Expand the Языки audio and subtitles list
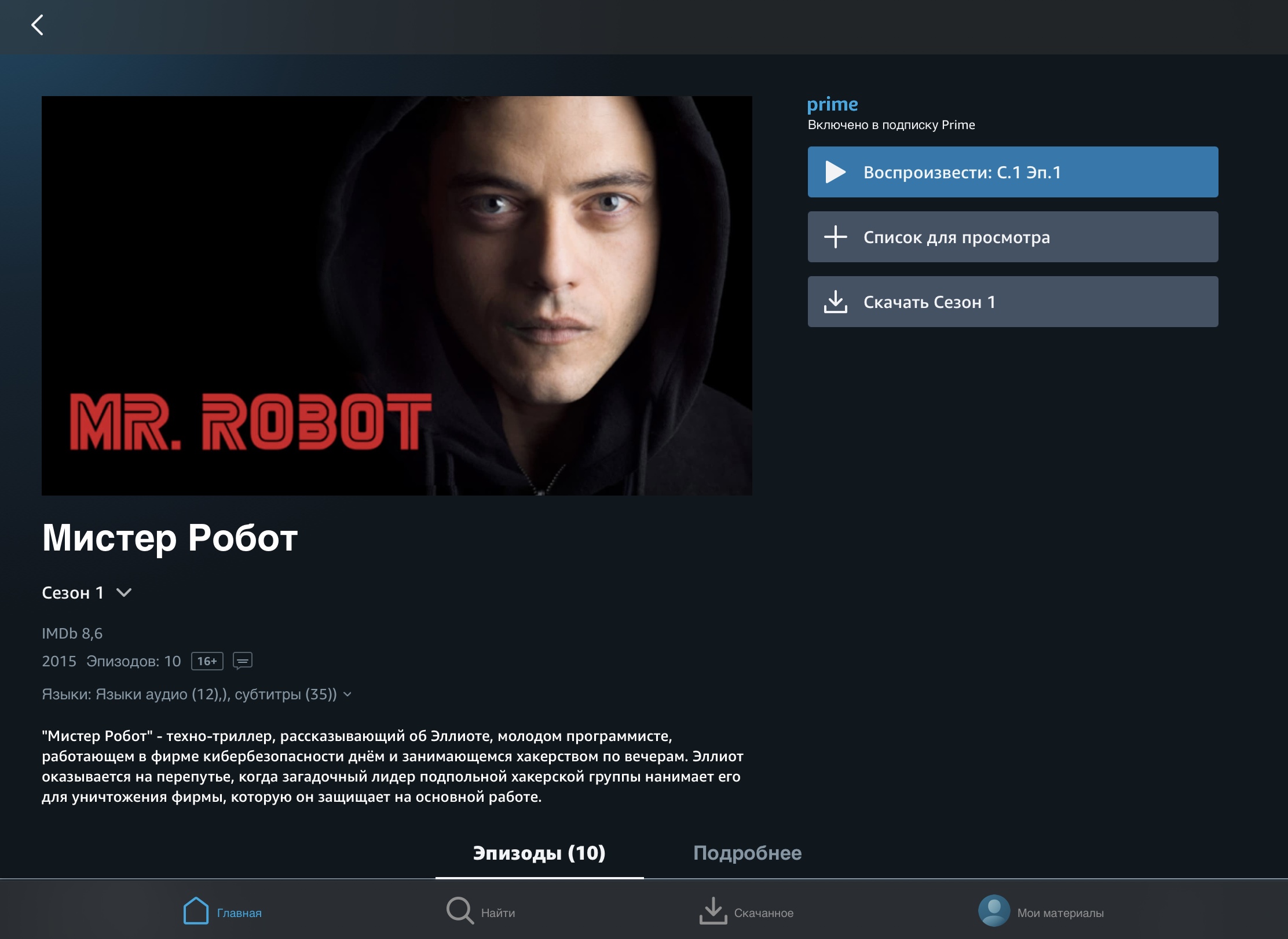Image resolution: width=1288 pixels, height=939 pixels. click(x=347, y=694)
